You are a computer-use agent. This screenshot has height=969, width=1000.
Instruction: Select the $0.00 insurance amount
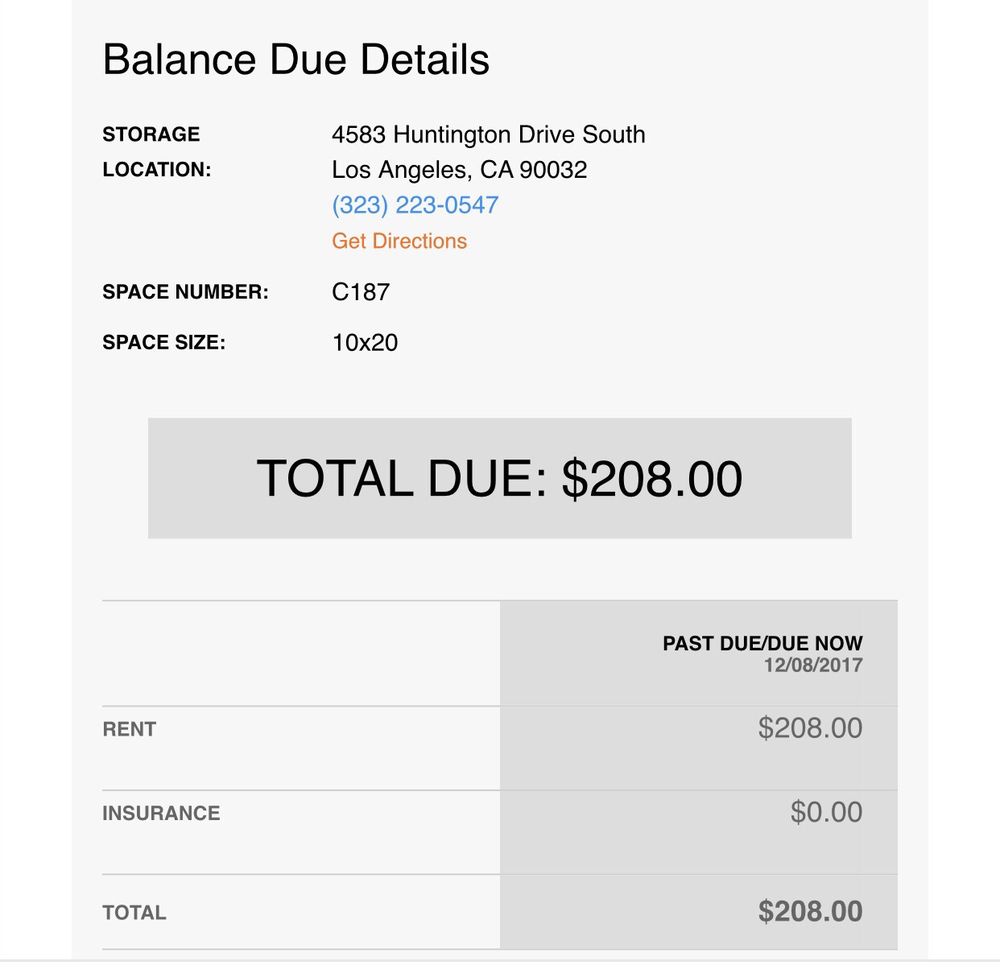click(826, 811)
